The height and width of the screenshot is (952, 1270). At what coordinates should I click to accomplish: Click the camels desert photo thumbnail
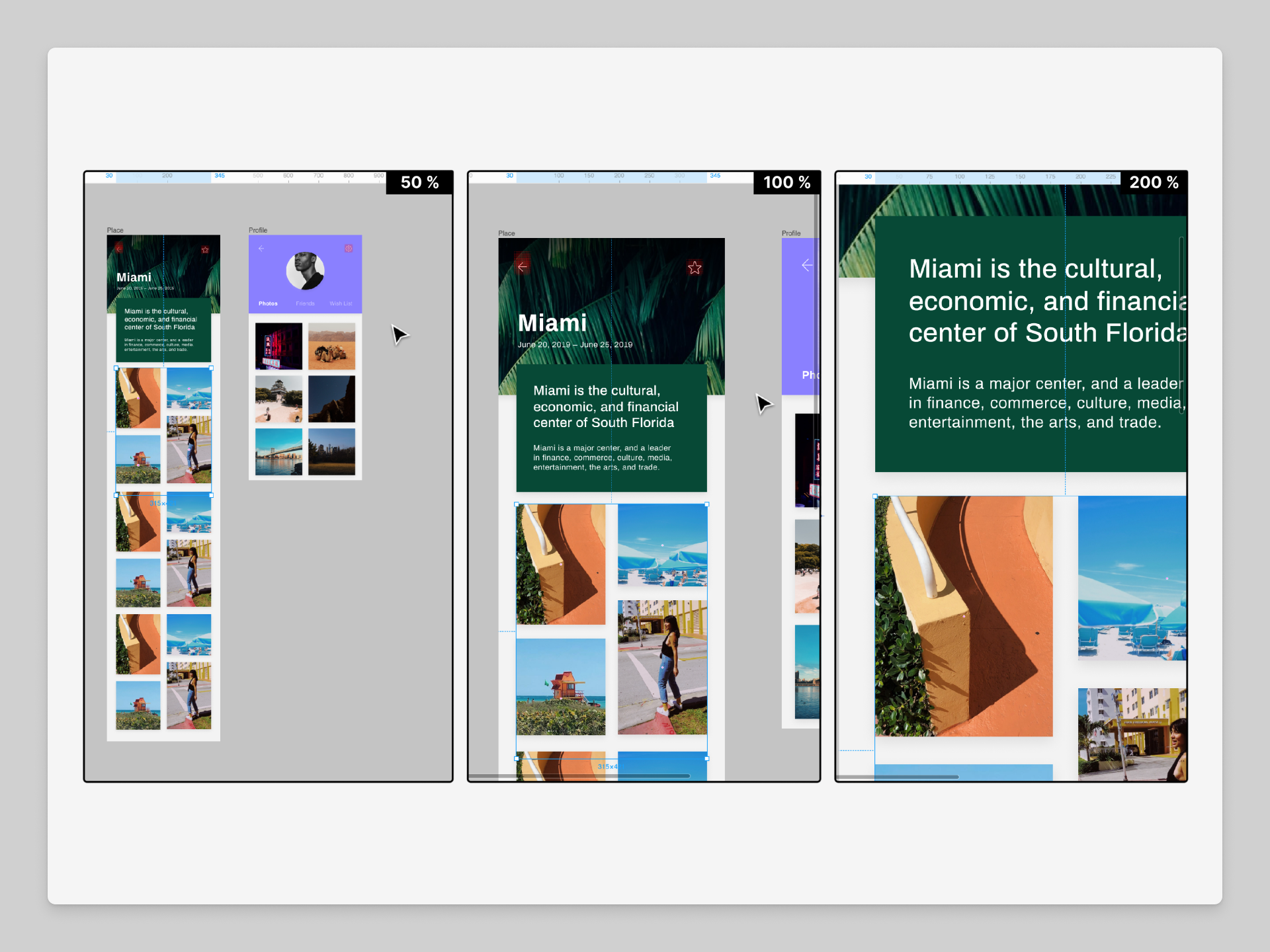tap(331, 346)
